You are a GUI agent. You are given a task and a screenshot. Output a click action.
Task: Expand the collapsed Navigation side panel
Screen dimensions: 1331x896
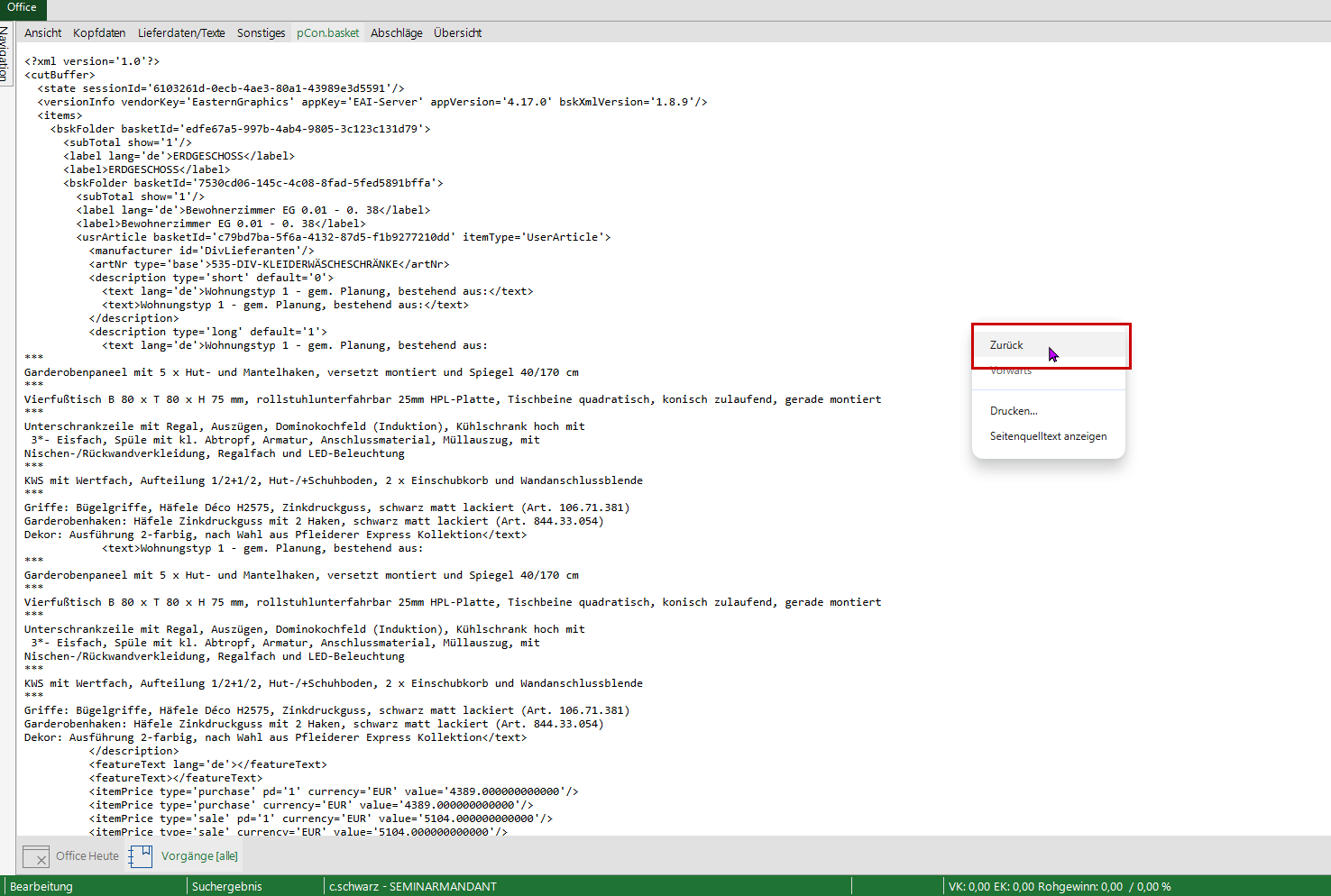pyautogui.click(x=5, y=54)
